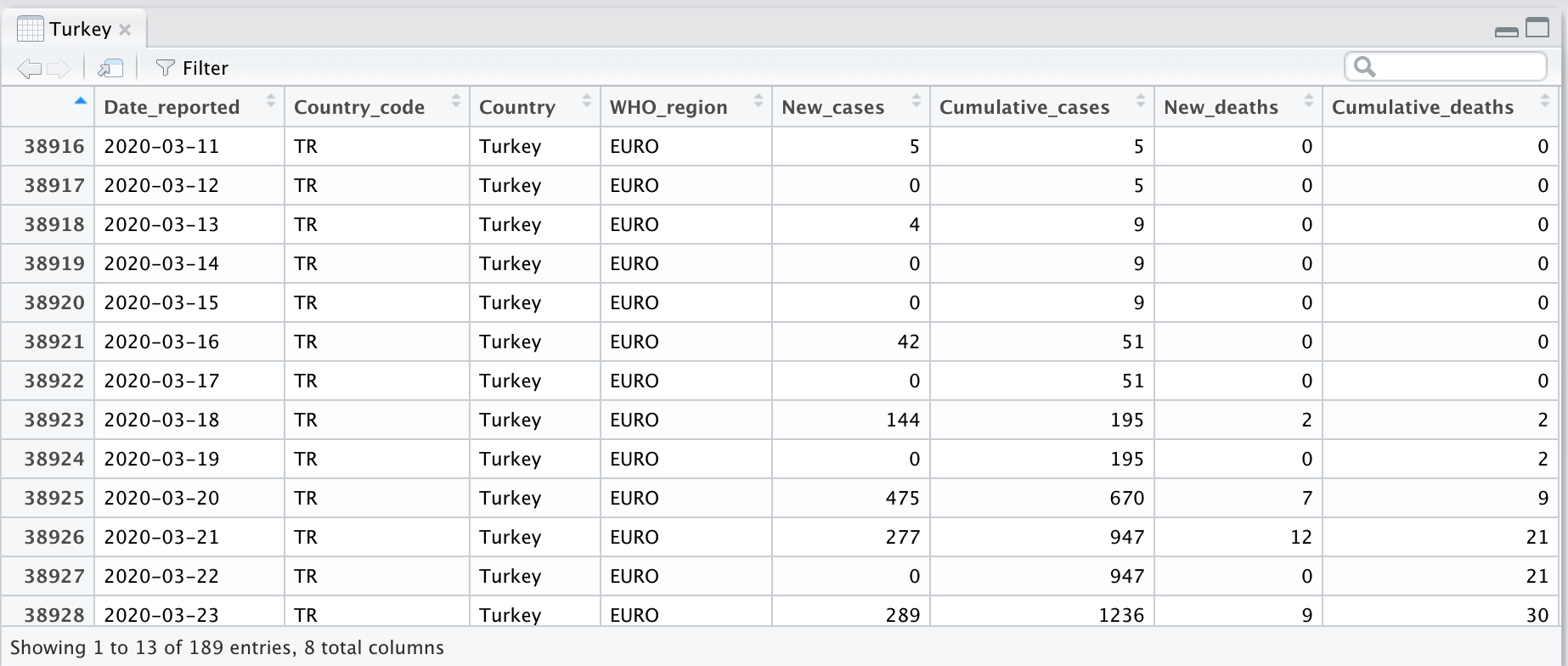Show data in new window icon
This screenshot has width=1568, height=666.
coord(110,69)
